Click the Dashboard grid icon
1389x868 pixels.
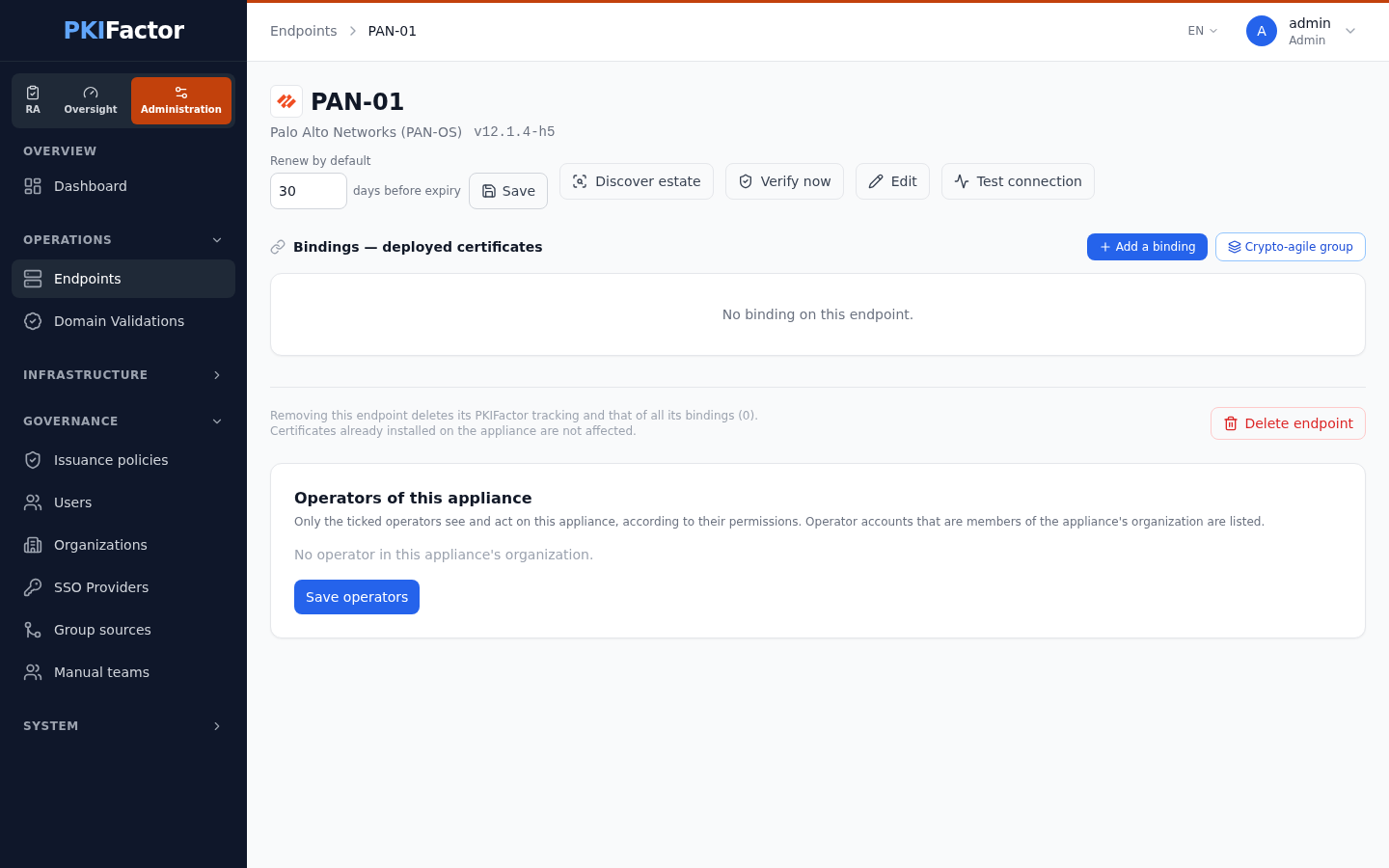33,186
